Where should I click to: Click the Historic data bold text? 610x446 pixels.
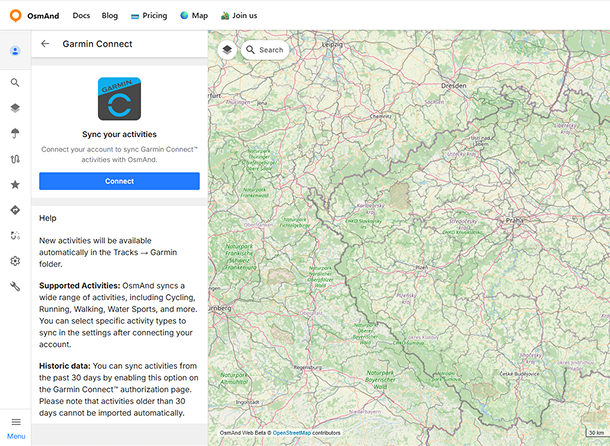click(65, 366)
